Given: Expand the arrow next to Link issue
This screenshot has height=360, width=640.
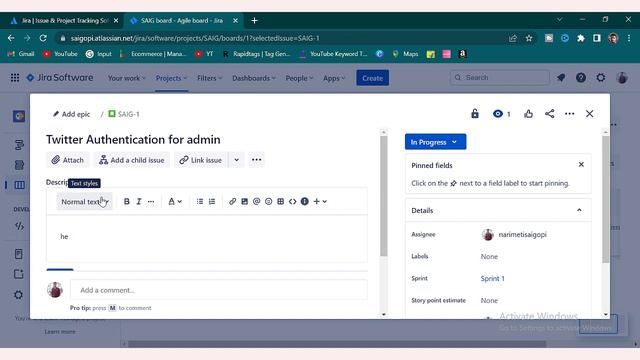Looking at the screenshot, I should click(236, 160).
